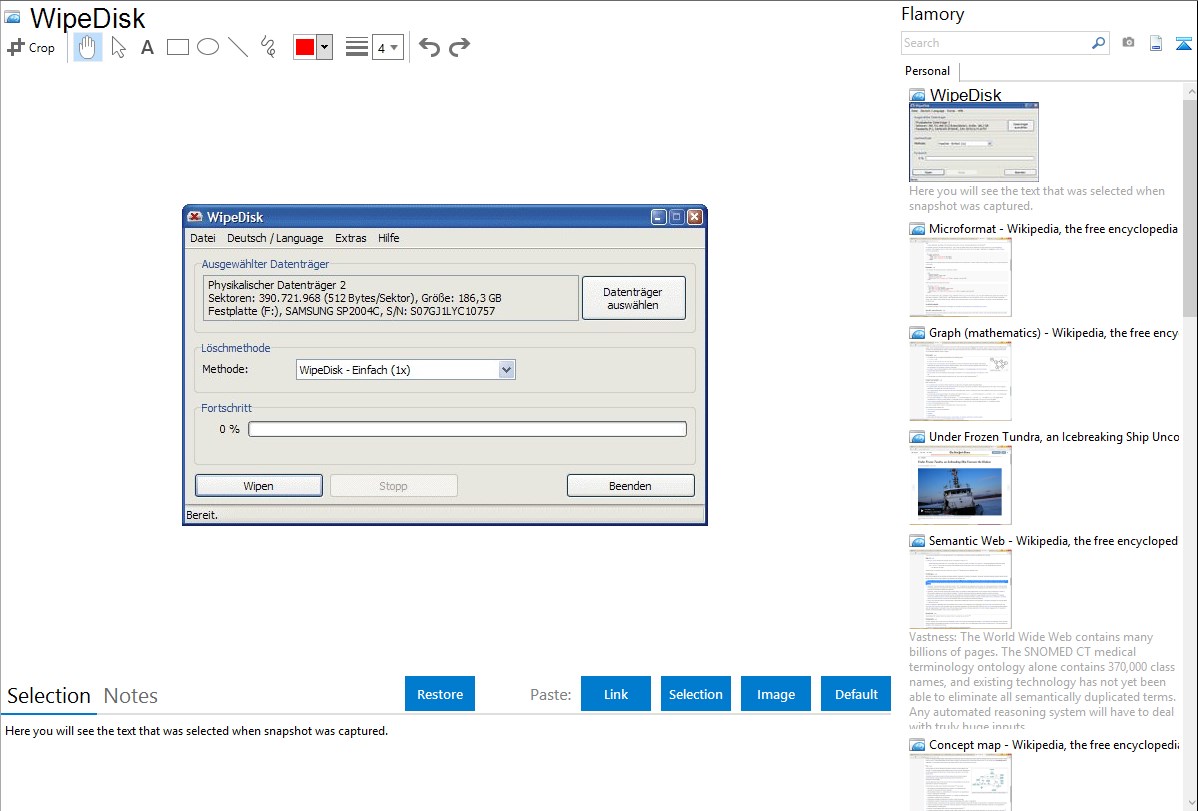The image size is (1198, 811).
Task: Click the red color swatch
Action: tap(305, 47)
